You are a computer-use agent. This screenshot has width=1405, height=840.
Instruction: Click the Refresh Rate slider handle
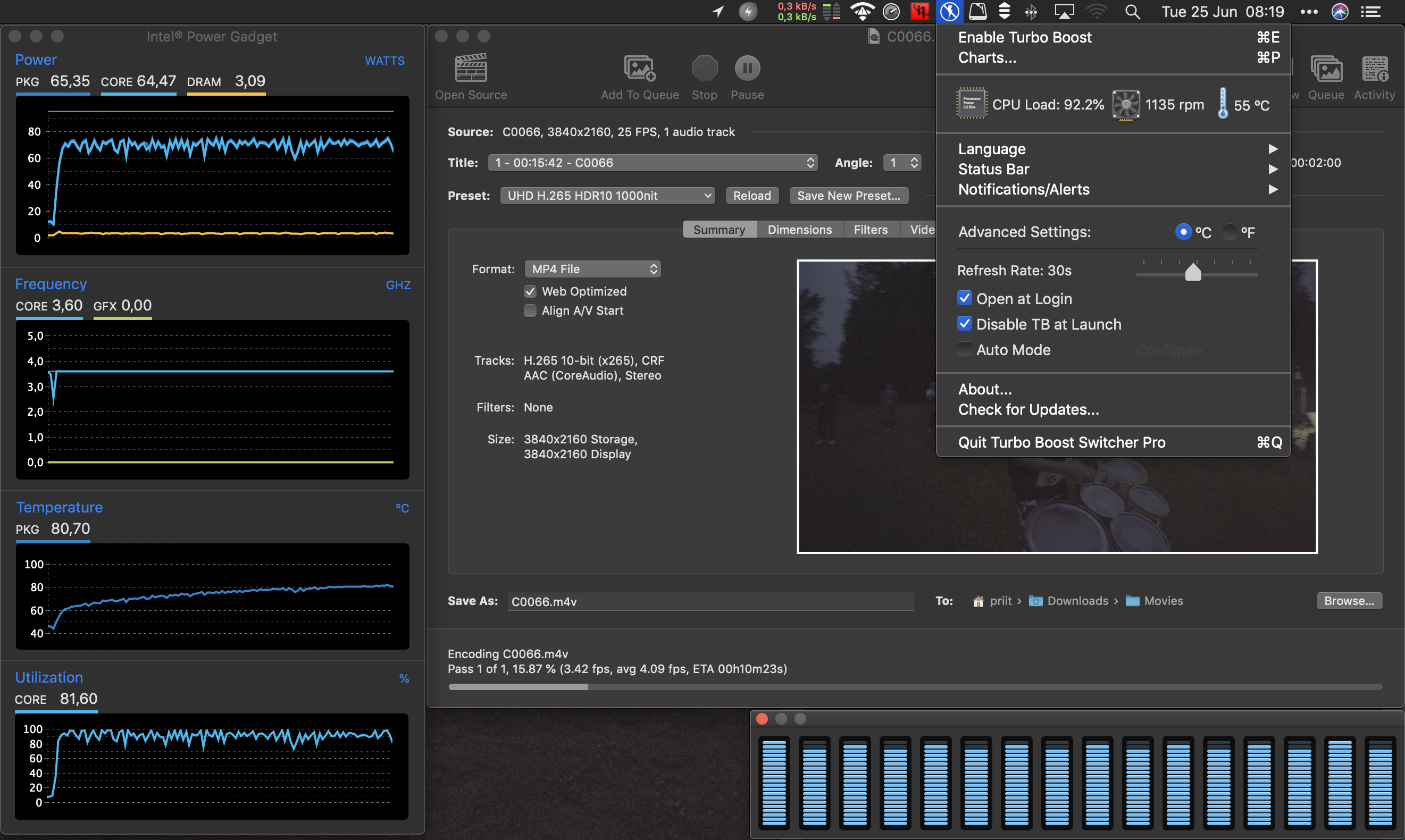(x=1193, y=272)
